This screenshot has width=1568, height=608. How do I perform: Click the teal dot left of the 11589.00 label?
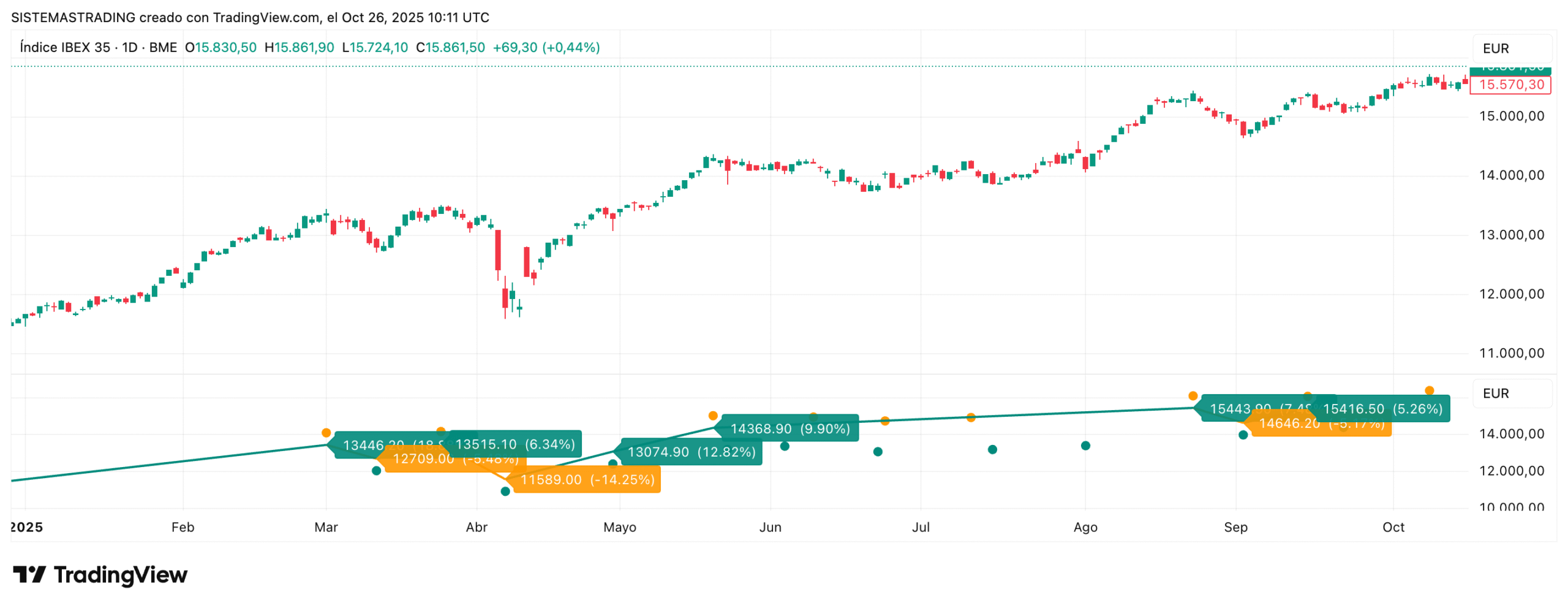pos(505,491)
